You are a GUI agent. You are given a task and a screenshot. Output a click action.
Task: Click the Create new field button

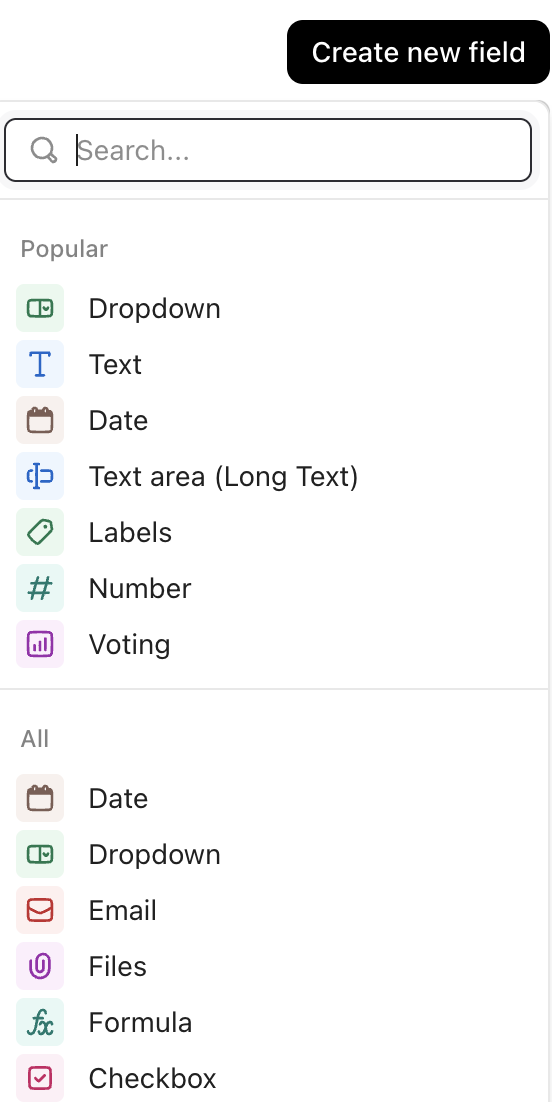click(418, 52)
